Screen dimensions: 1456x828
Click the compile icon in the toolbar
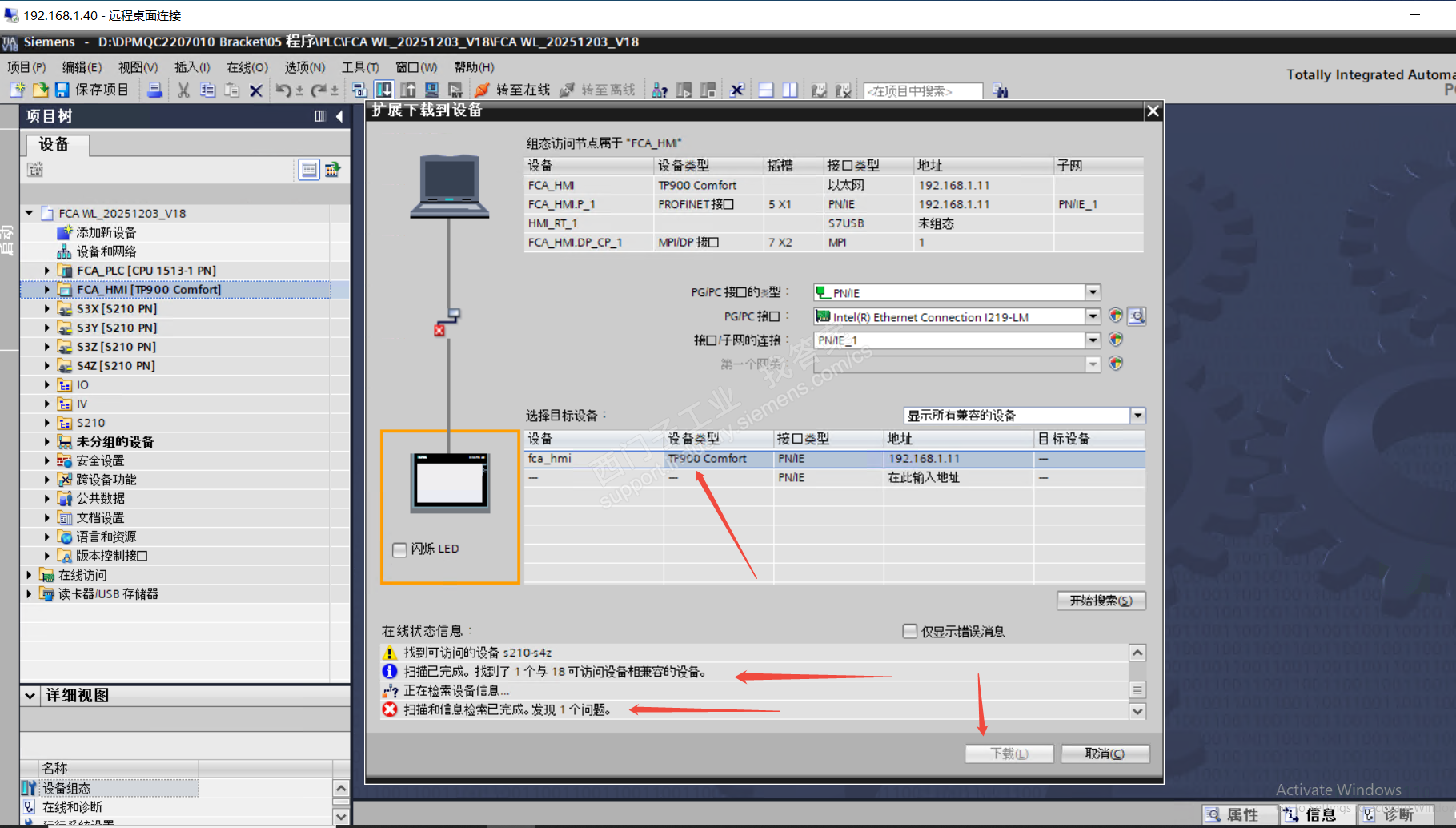(359, 90)
